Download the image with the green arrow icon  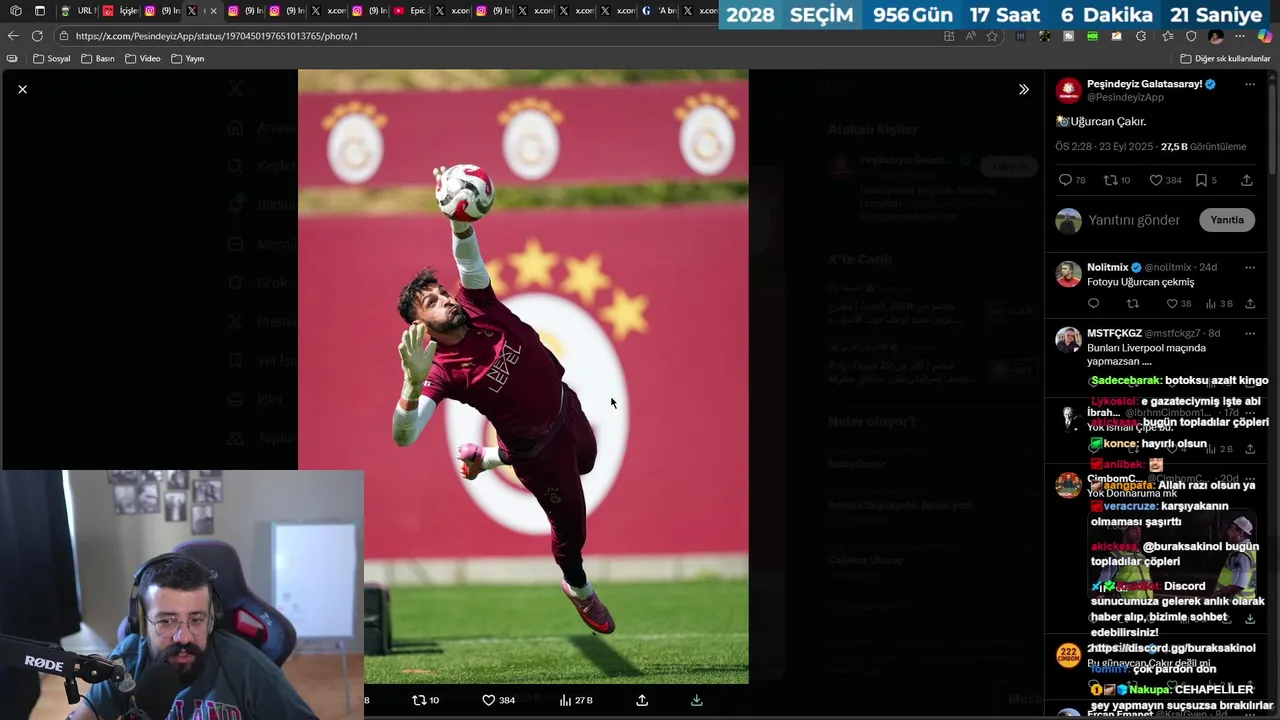tap(697, 700)
